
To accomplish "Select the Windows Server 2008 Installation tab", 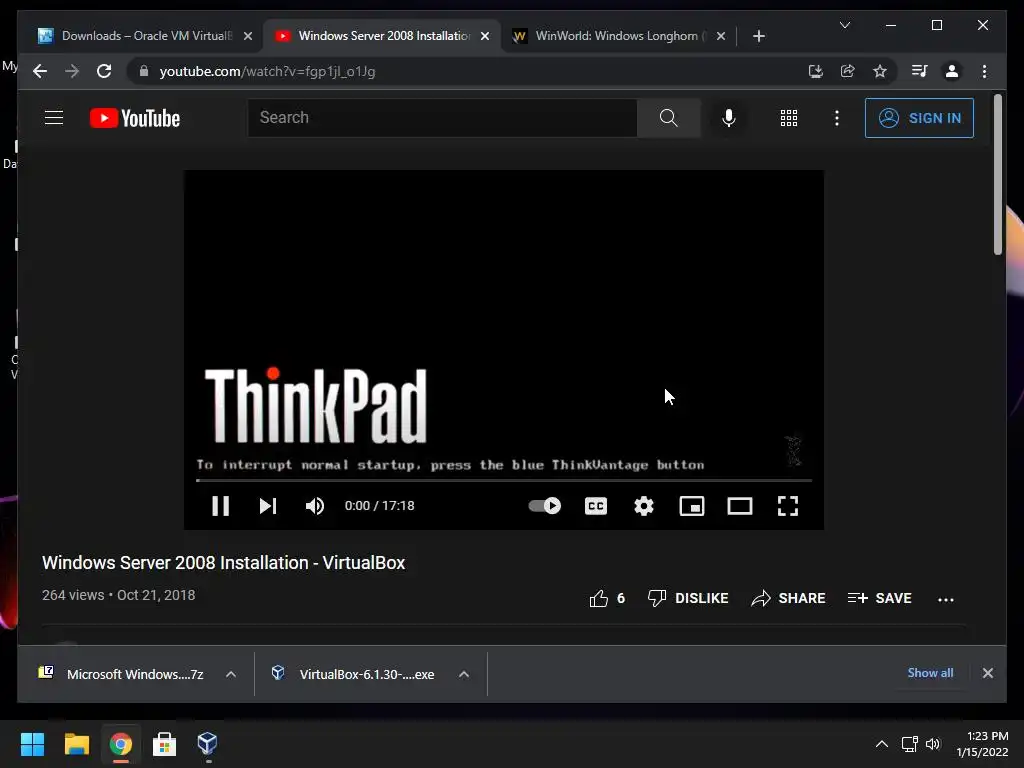I will point(384,36).
